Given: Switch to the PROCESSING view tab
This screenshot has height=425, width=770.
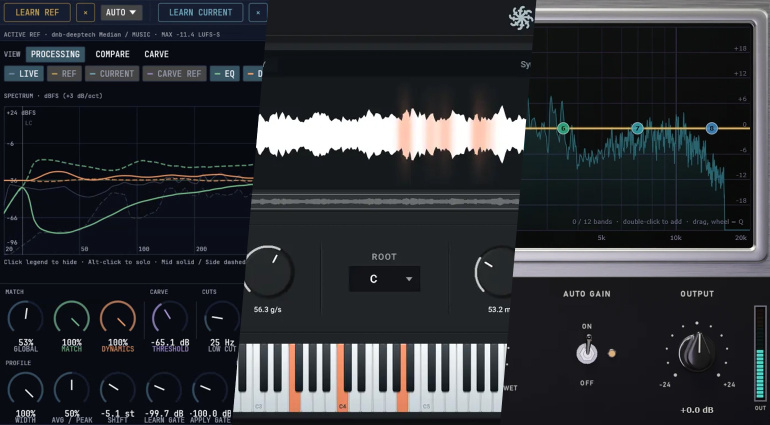Looking at the screenshot, I should 55,54.
